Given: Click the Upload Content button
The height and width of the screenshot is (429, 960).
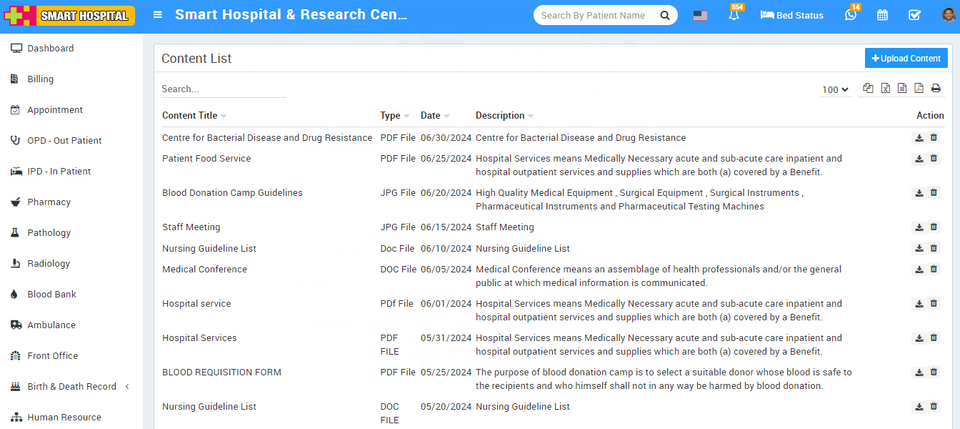Looking at the screenshot, I should (906, 59).
